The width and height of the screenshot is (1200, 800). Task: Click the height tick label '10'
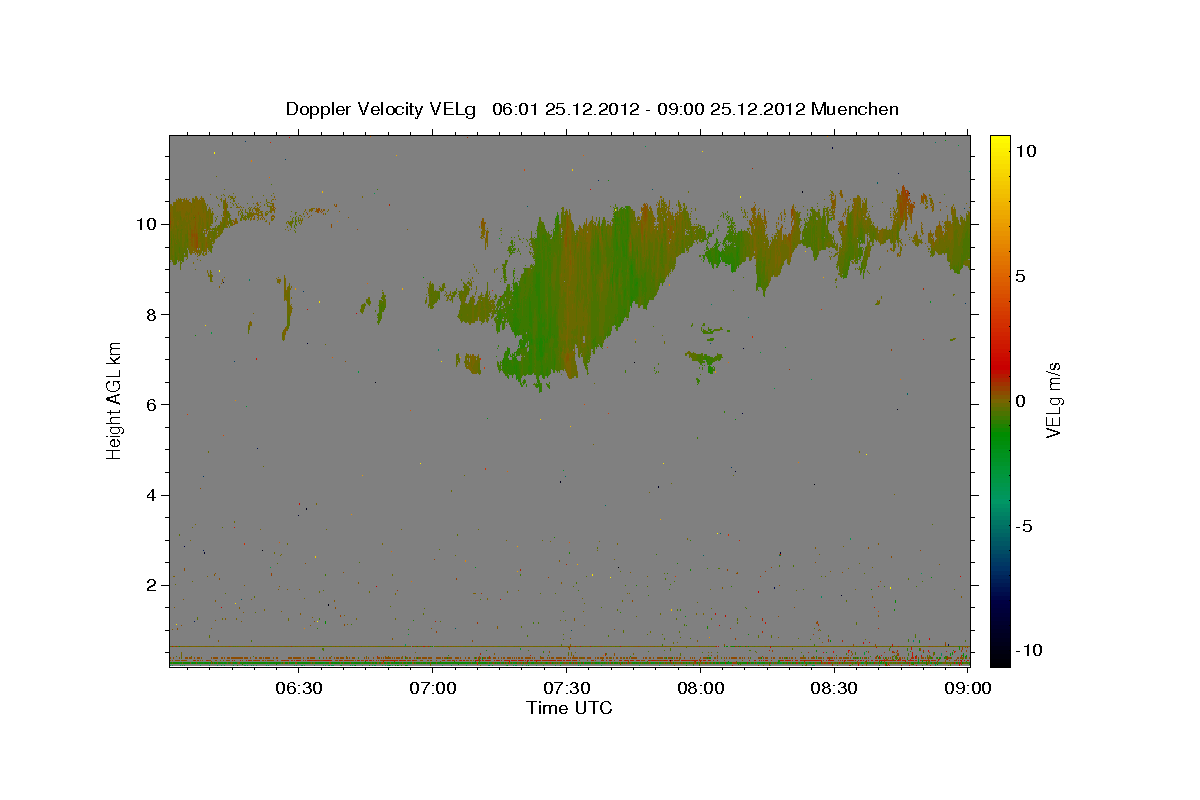148,224
